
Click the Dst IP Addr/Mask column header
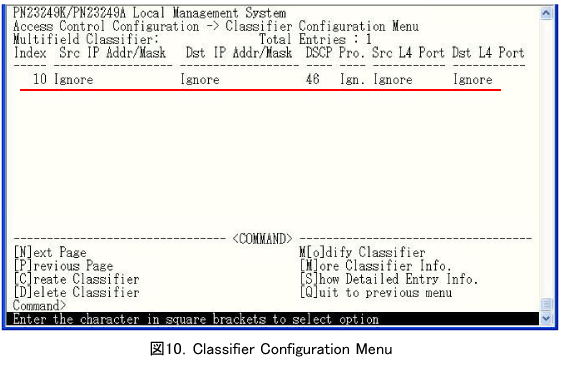click(239, 53)
